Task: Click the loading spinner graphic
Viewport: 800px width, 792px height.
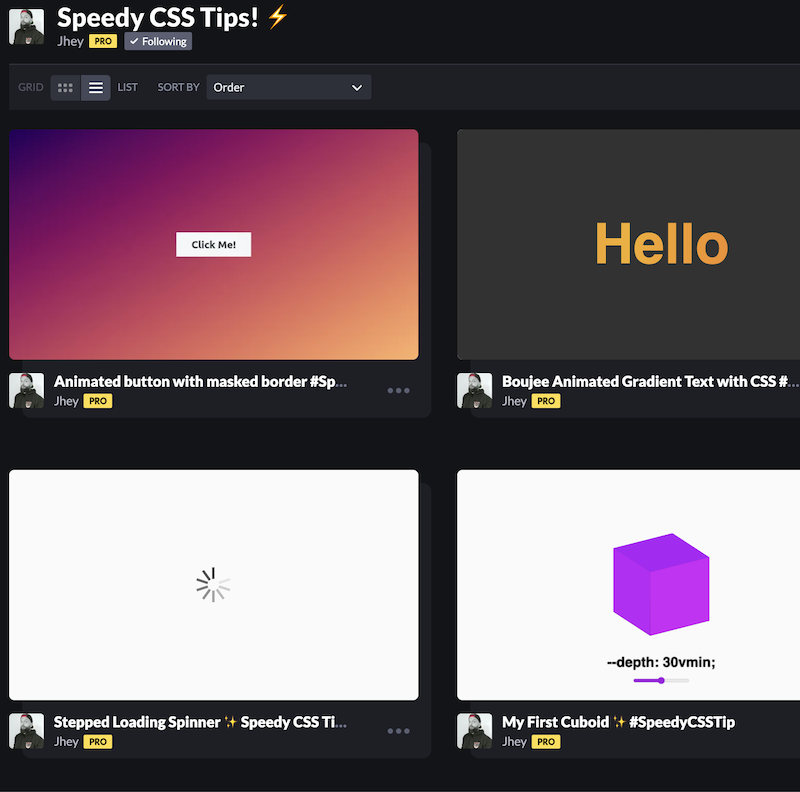Action: (x=213, y=585)
